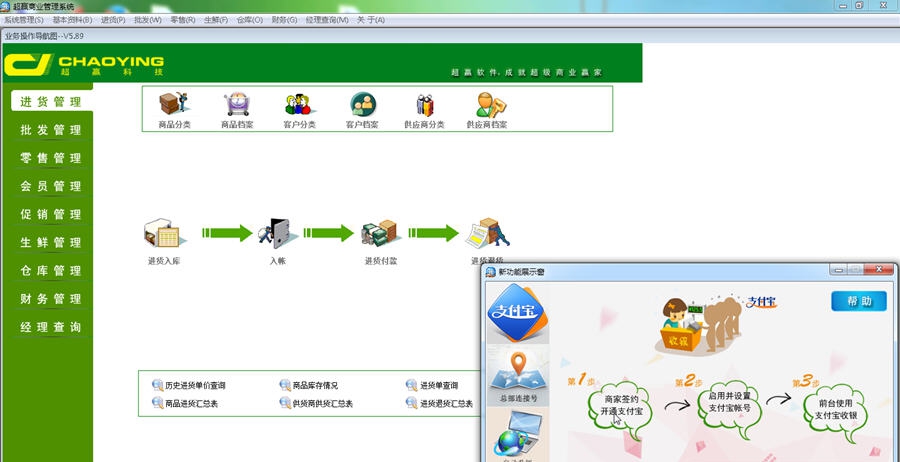
Task: Minimize the main 超赢 application window
Action: tap(844, 5)
